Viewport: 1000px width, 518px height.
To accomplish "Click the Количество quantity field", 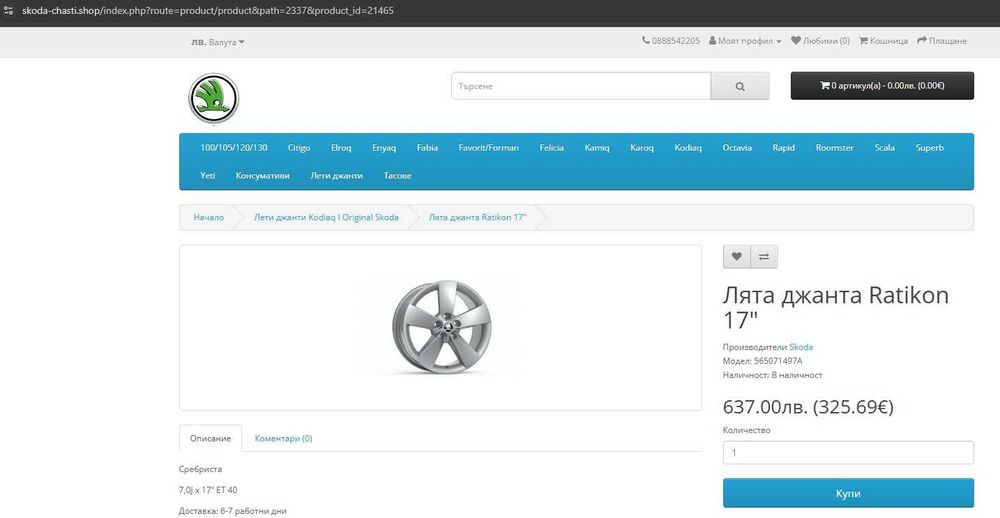I will point(848,453).
